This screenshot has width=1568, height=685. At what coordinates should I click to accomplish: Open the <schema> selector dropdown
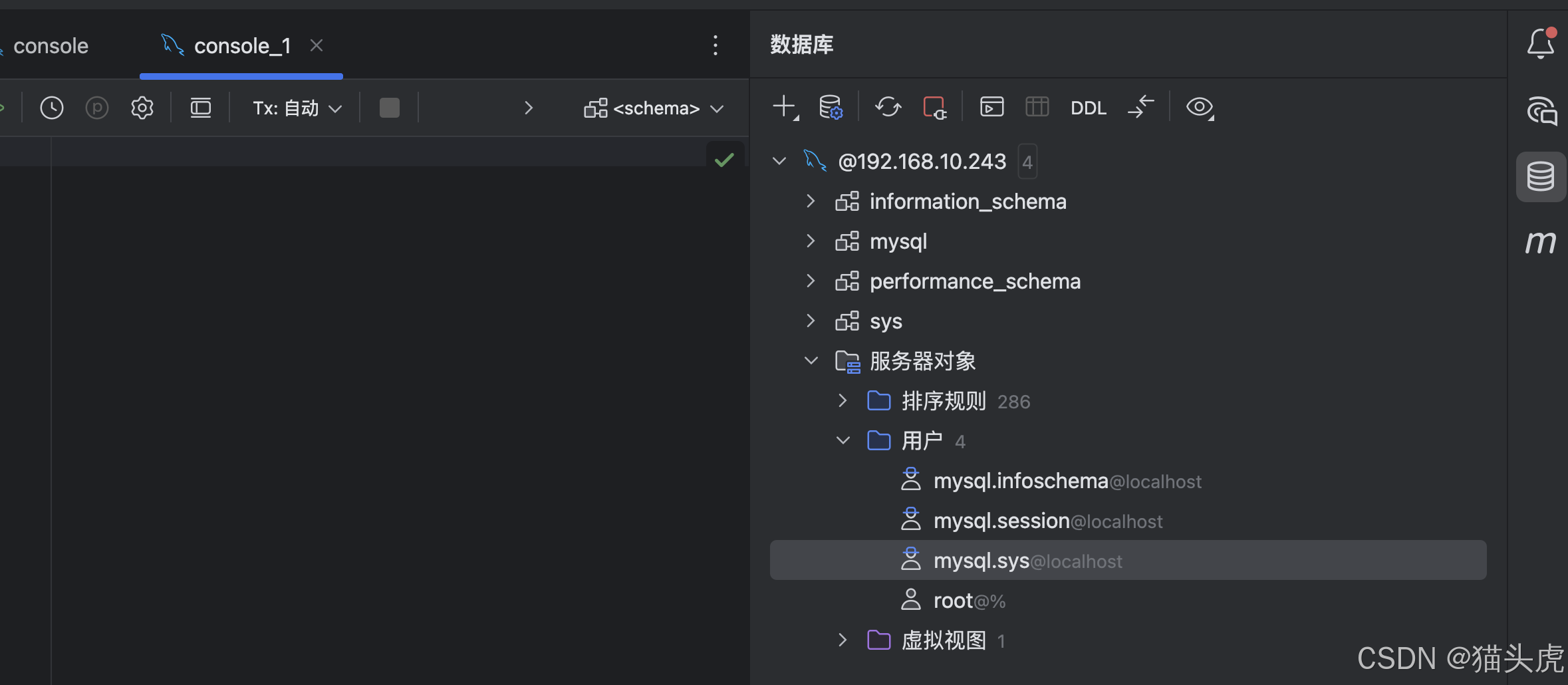(x=654, y=108)
